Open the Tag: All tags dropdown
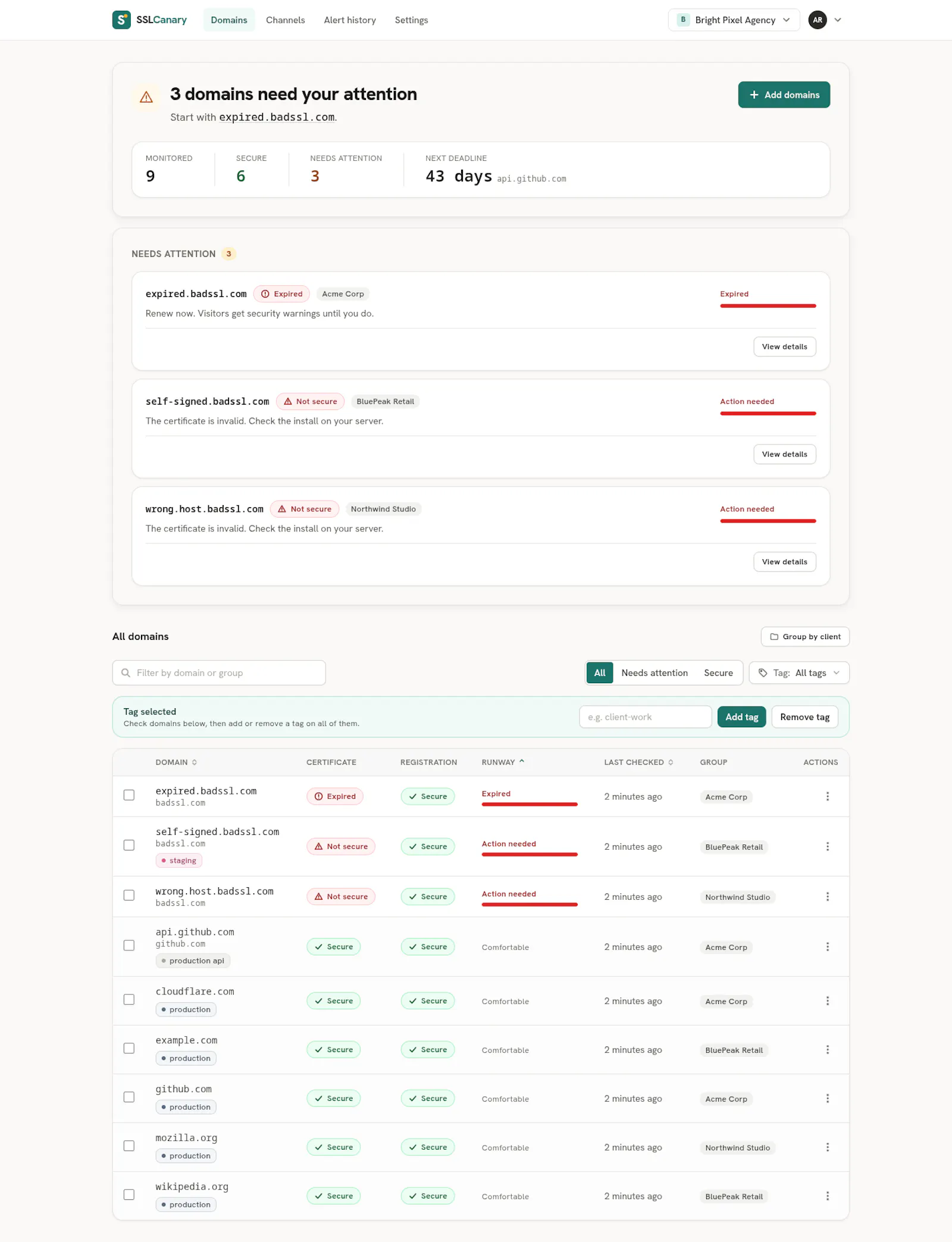The width and height of the screenshot is (952, 1242). point(799,672)
